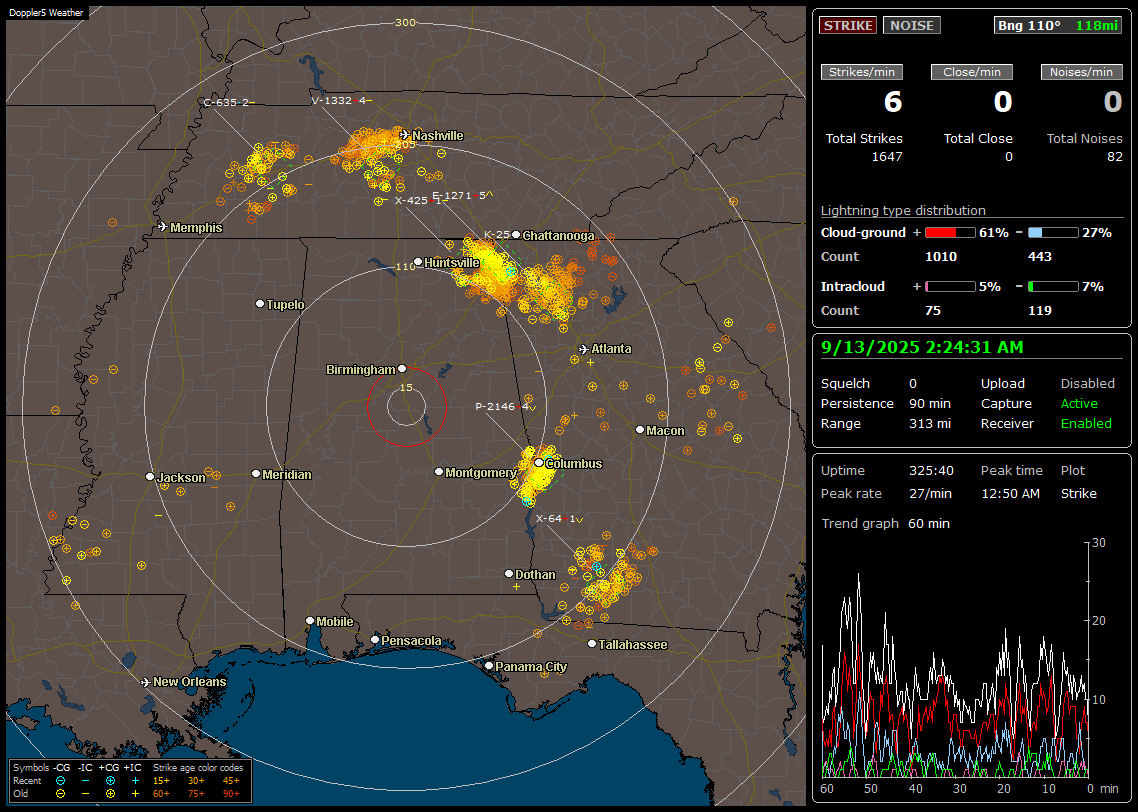Click the Jackson city dot marker
1138x812 pixels.
tap(150, 477)
